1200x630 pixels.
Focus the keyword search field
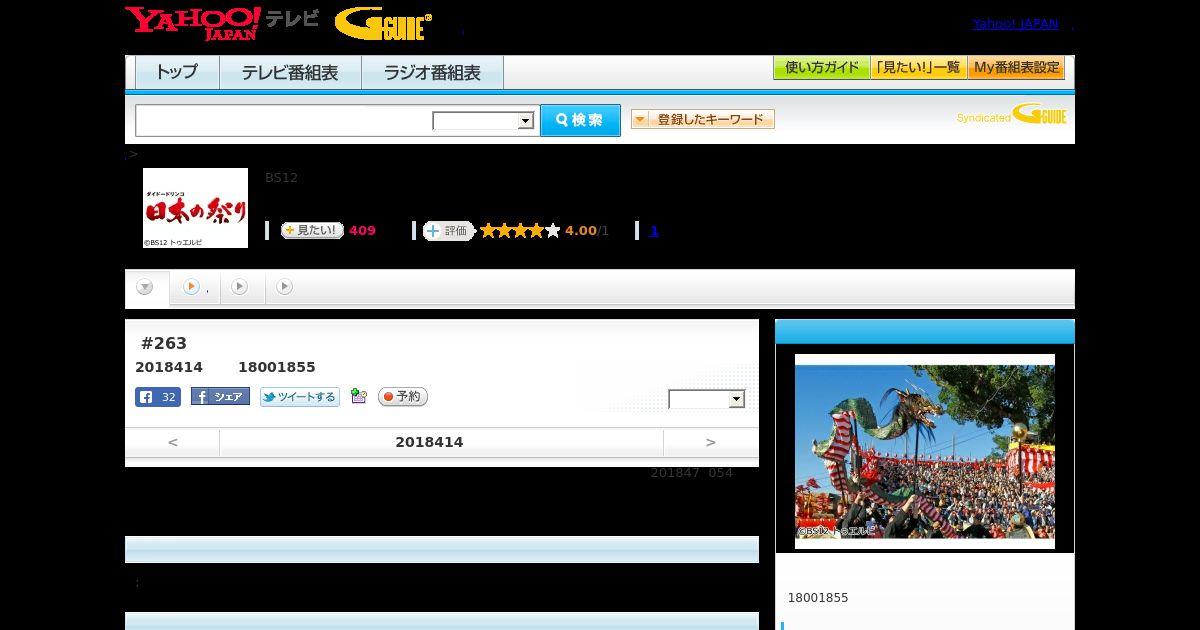284,120
